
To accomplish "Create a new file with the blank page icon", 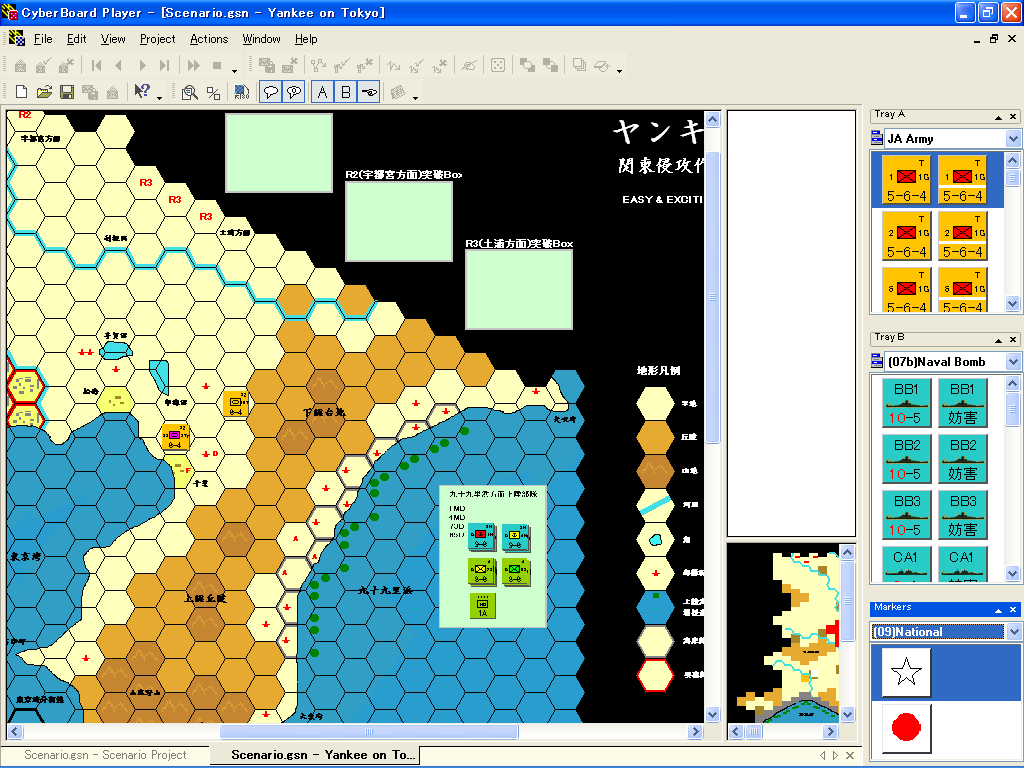I will (21, 92).
